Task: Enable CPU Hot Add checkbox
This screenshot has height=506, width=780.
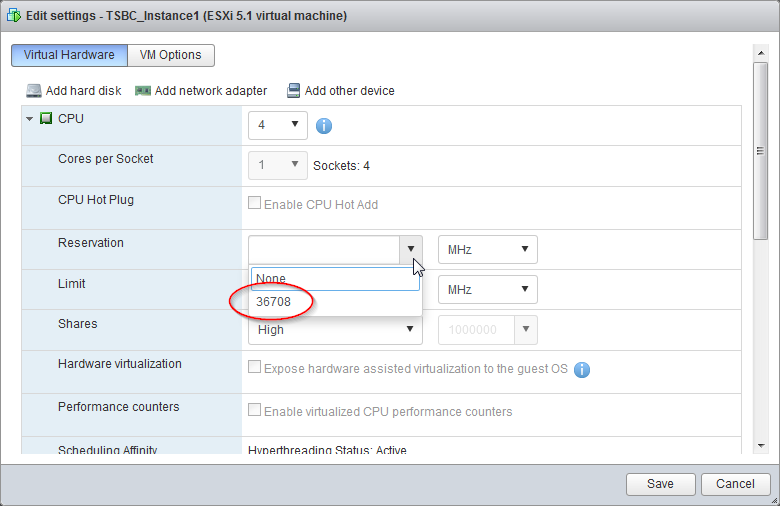Action: [255, 204]
